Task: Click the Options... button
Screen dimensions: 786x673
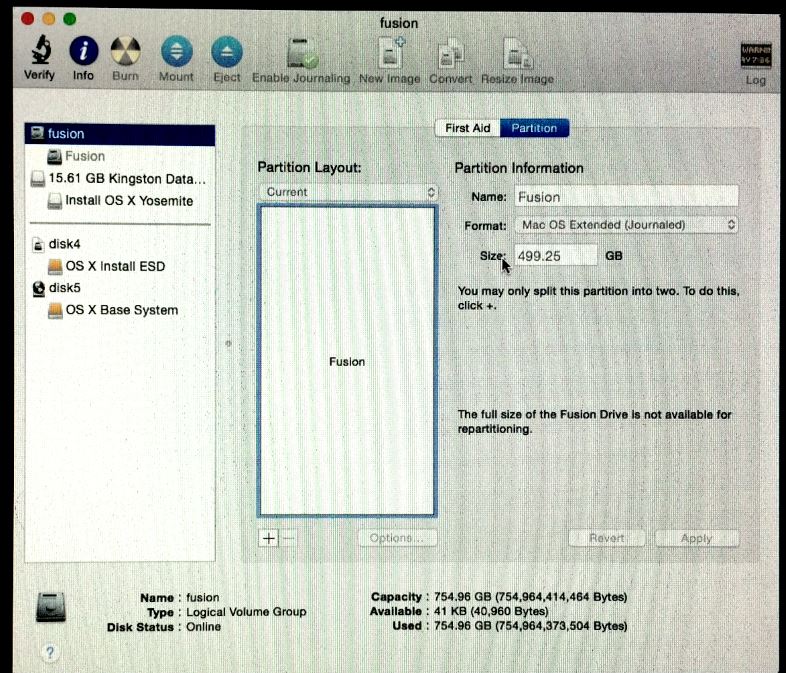Action: [x=398, y=538]
